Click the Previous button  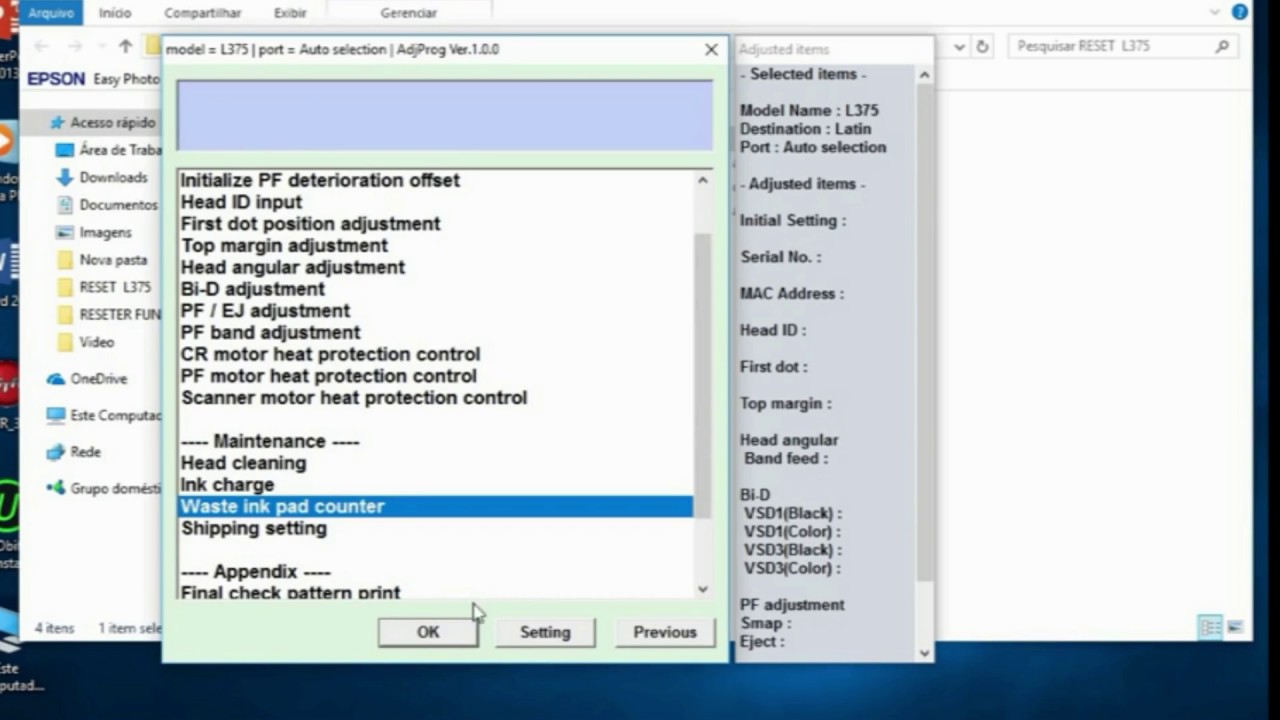pyautogui.click(x=665, y=632)
